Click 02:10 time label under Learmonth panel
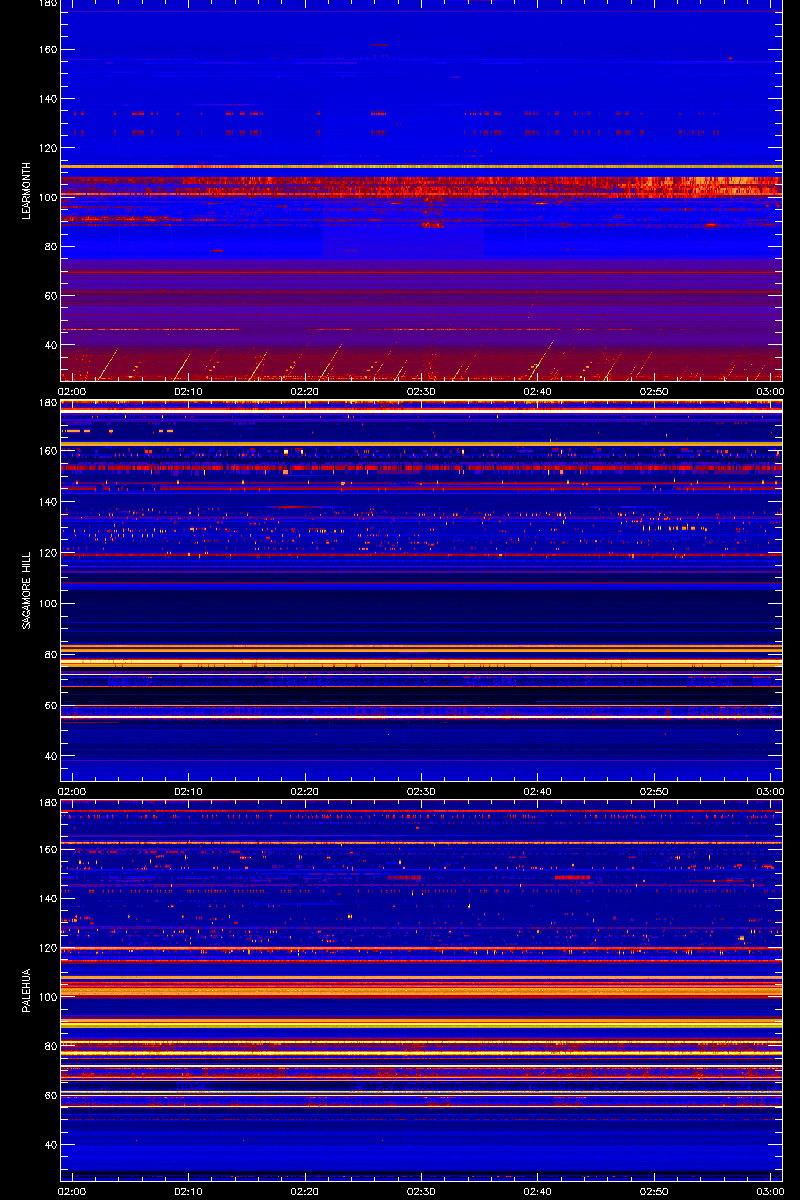This screenshot has width=800, height=1200. 189,391
